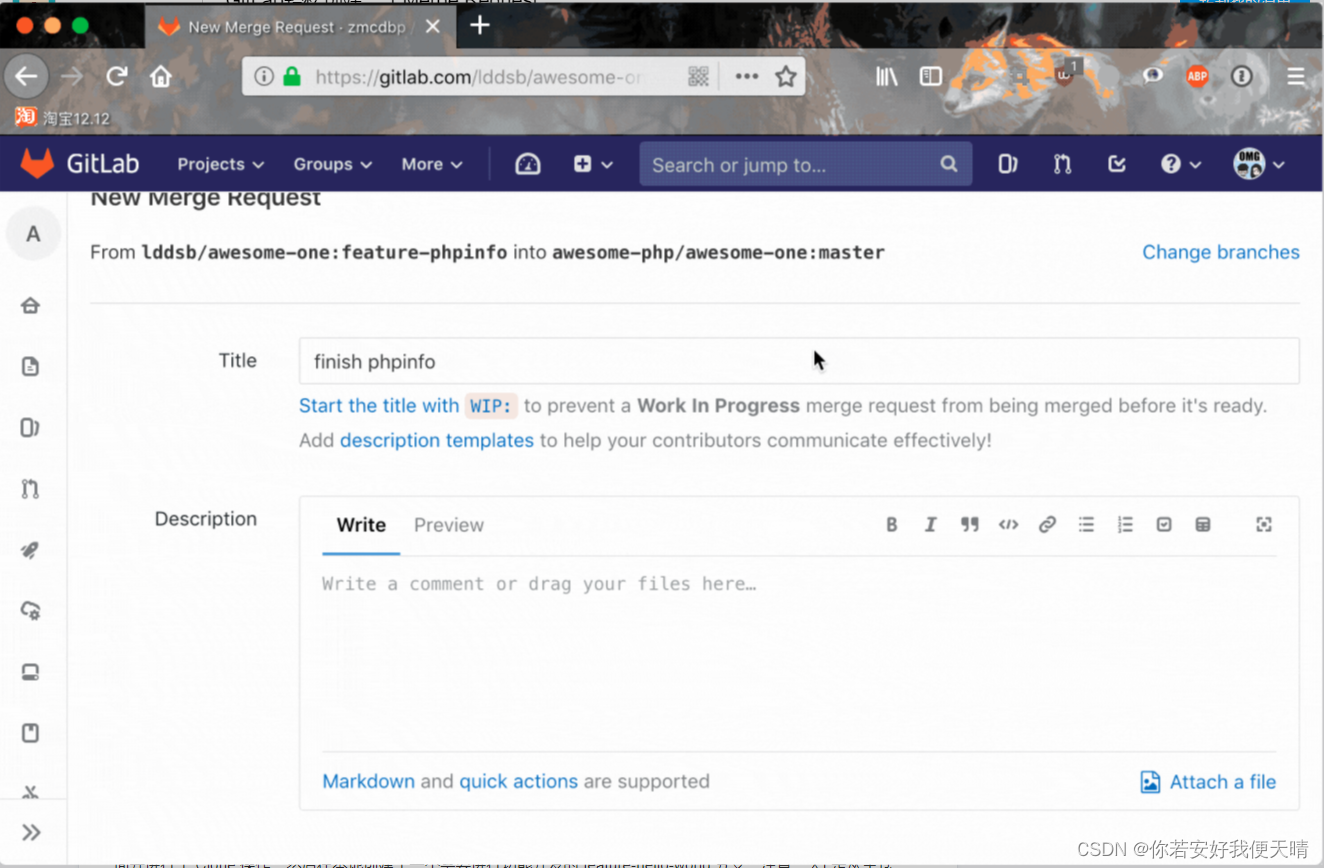
Task: Collapse the left sidebar with double chevrons
Action: pos(33,831)
